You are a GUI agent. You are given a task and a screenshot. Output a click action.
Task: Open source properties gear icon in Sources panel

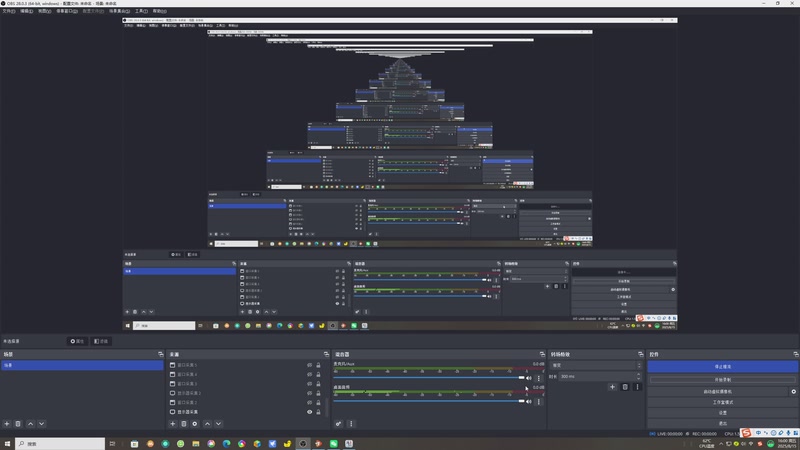[x=195, y=423]
